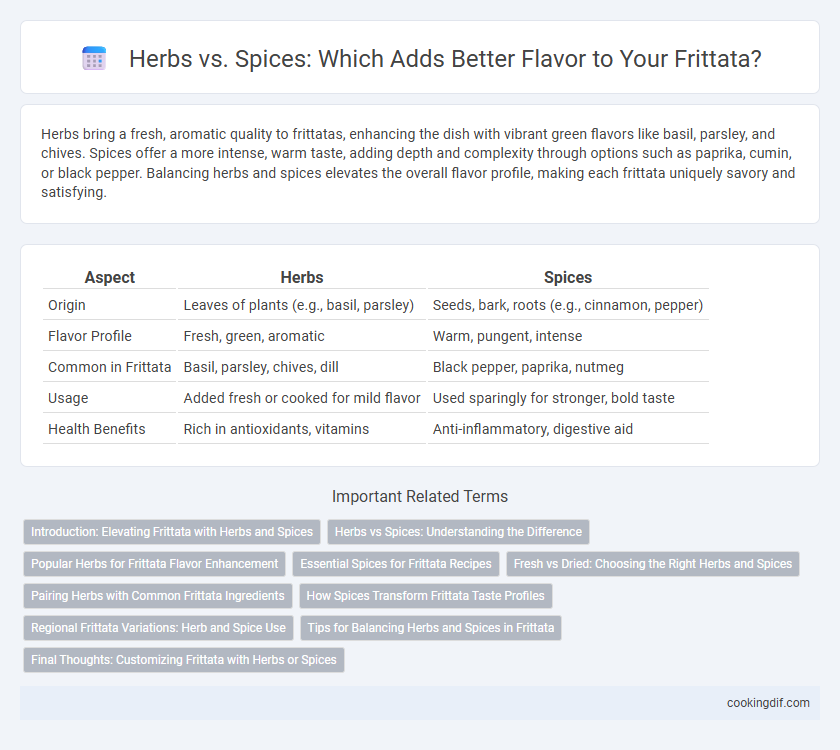Select How Spices Transform Frittata Taste Profiles
840x750 pixels.
click(425, 596)
